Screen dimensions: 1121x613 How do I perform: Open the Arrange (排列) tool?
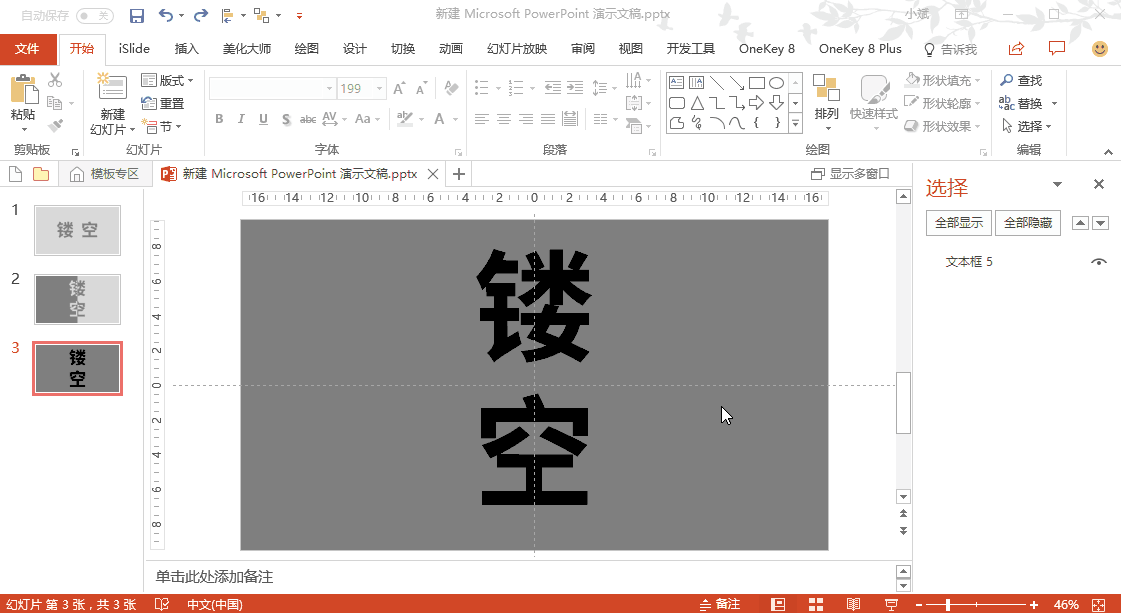point(826,99)
